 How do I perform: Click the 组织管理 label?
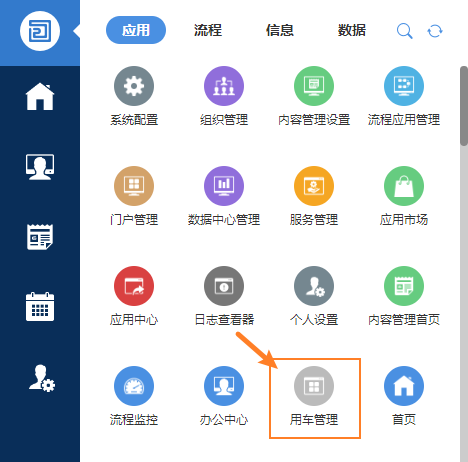pos(224,120)
